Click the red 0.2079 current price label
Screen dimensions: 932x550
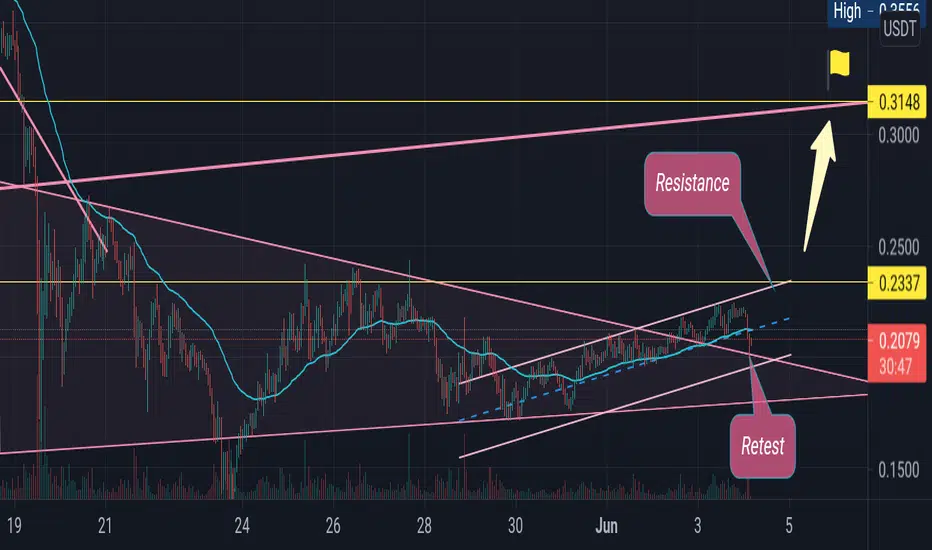pyautogui.click(x=898, y=341)
